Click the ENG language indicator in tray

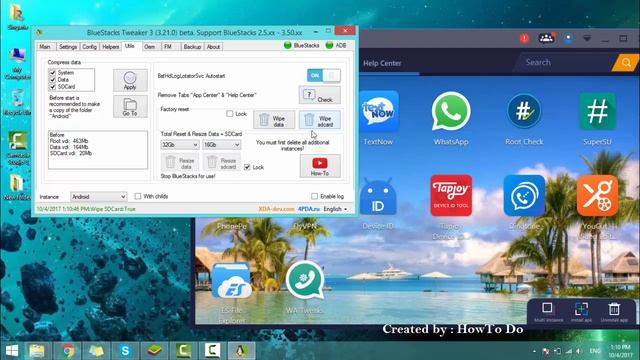pyautogui.click(x=595, y=351)
